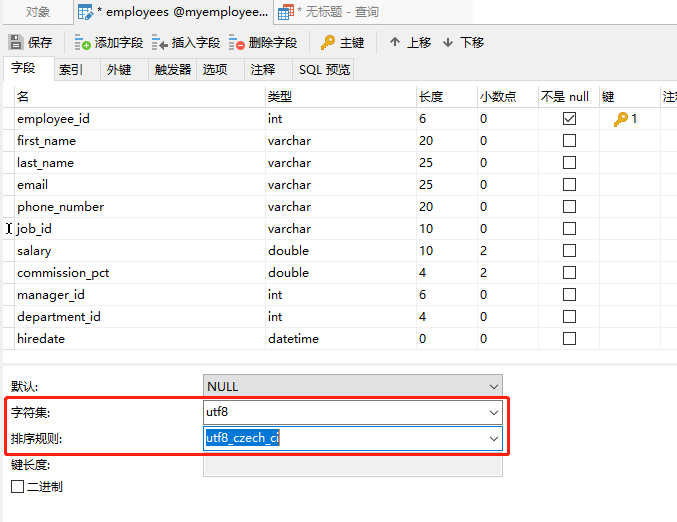This screenshot has width=677, height=522.
Task: Click the Delete Field (删除字段) icon
Action: tap(236, 43)
